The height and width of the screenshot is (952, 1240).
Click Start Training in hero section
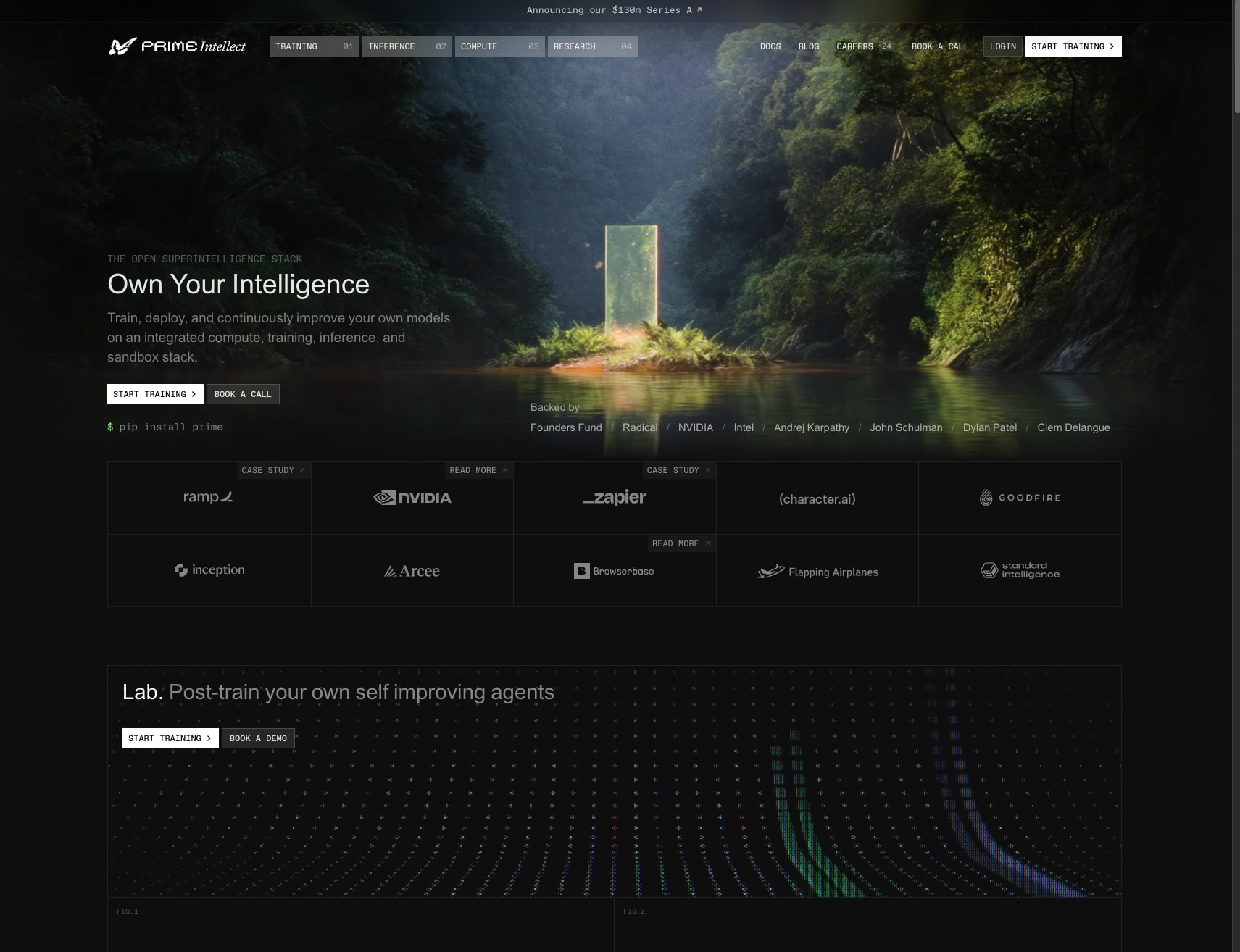click(x=155, y=394)
